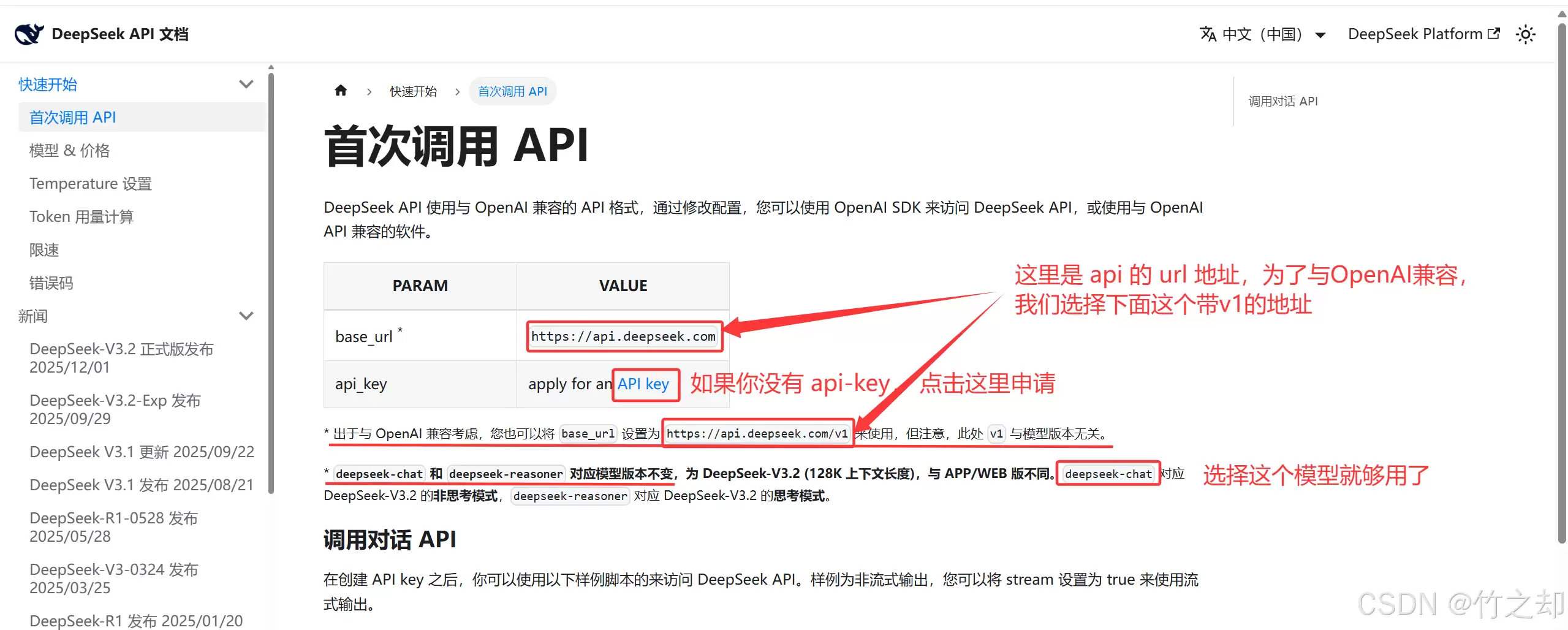Click the 快速开始 breadcrumb item
The height and width of the screenshot is (630, 1568).
[413, 91]
